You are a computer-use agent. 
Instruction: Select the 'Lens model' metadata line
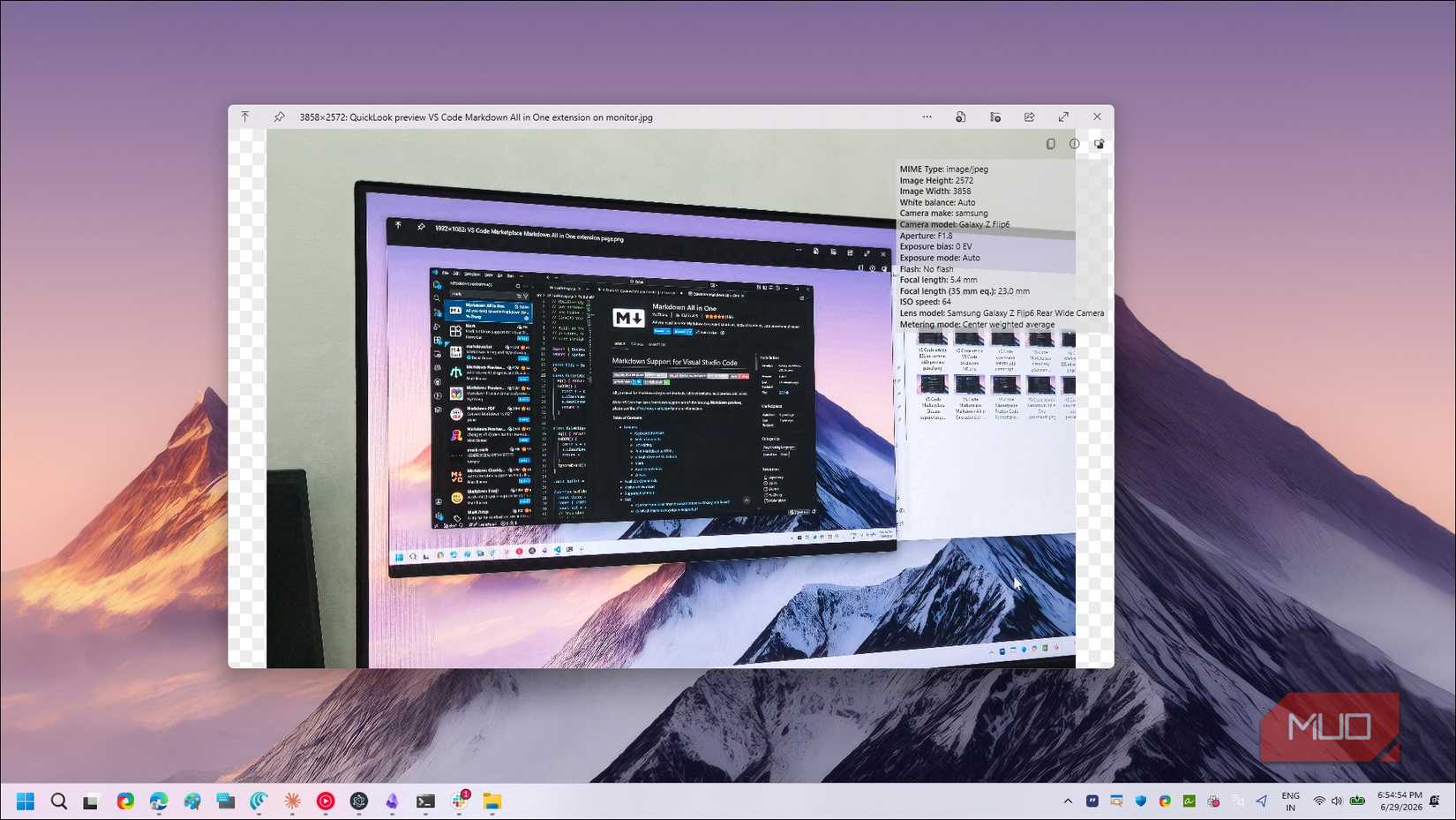click(1002, 313)
